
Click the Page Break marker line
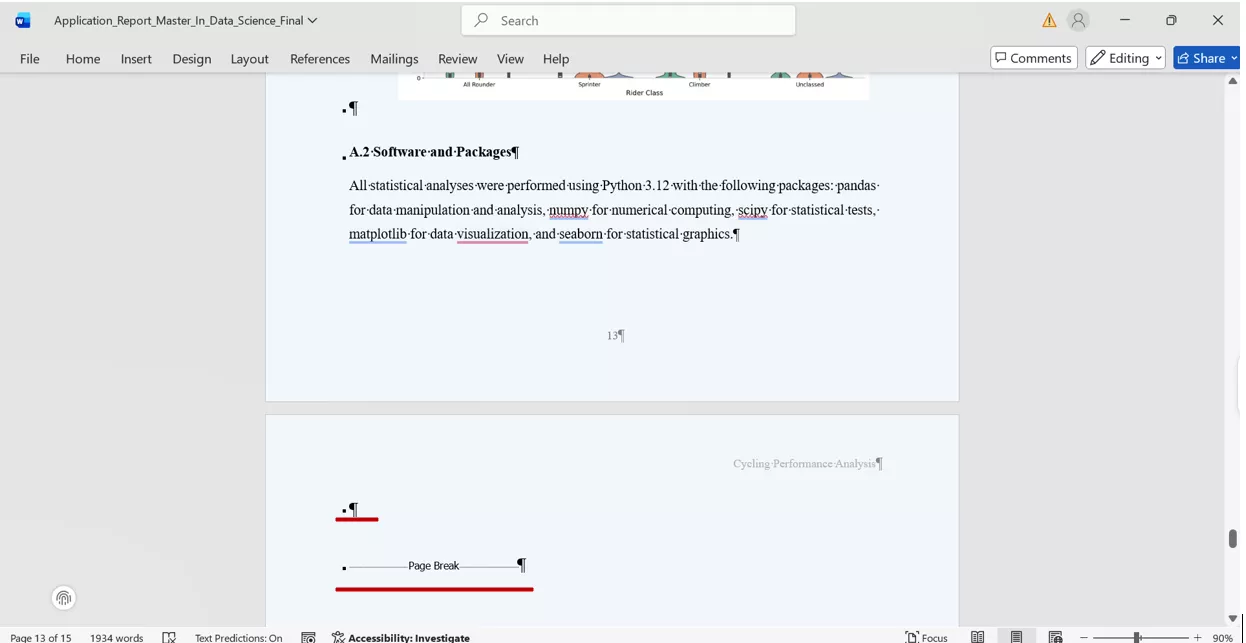click(x=433, y=566)
